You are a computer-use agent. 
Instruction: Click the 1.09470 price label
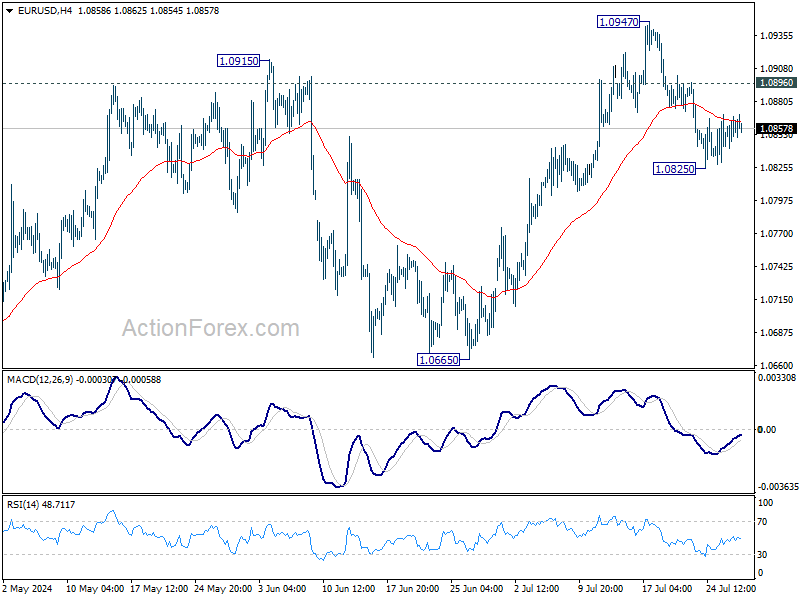pos(618,22)
